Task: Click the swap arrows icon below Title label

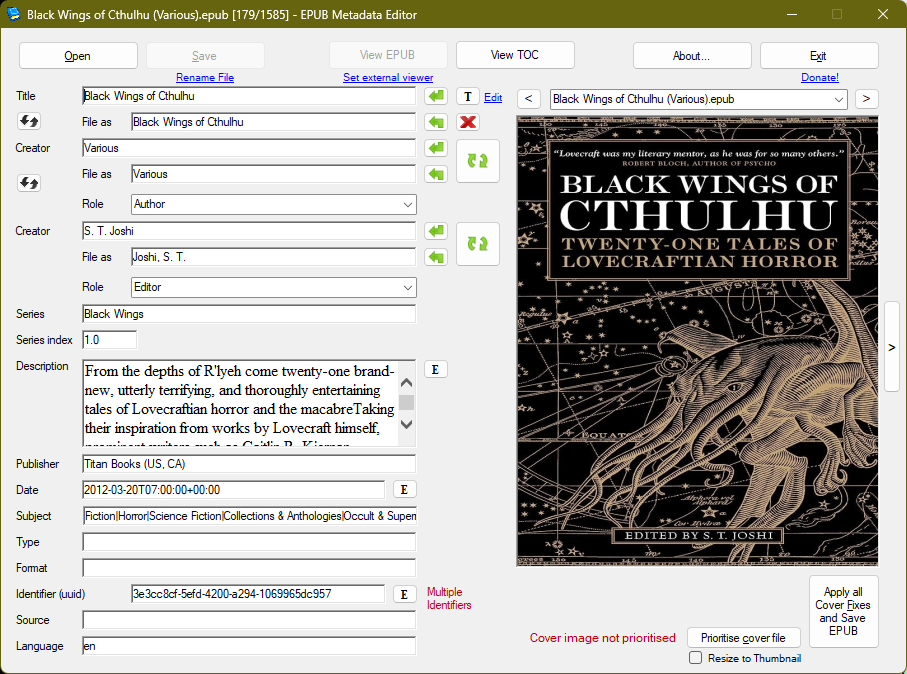Action: 29,121
